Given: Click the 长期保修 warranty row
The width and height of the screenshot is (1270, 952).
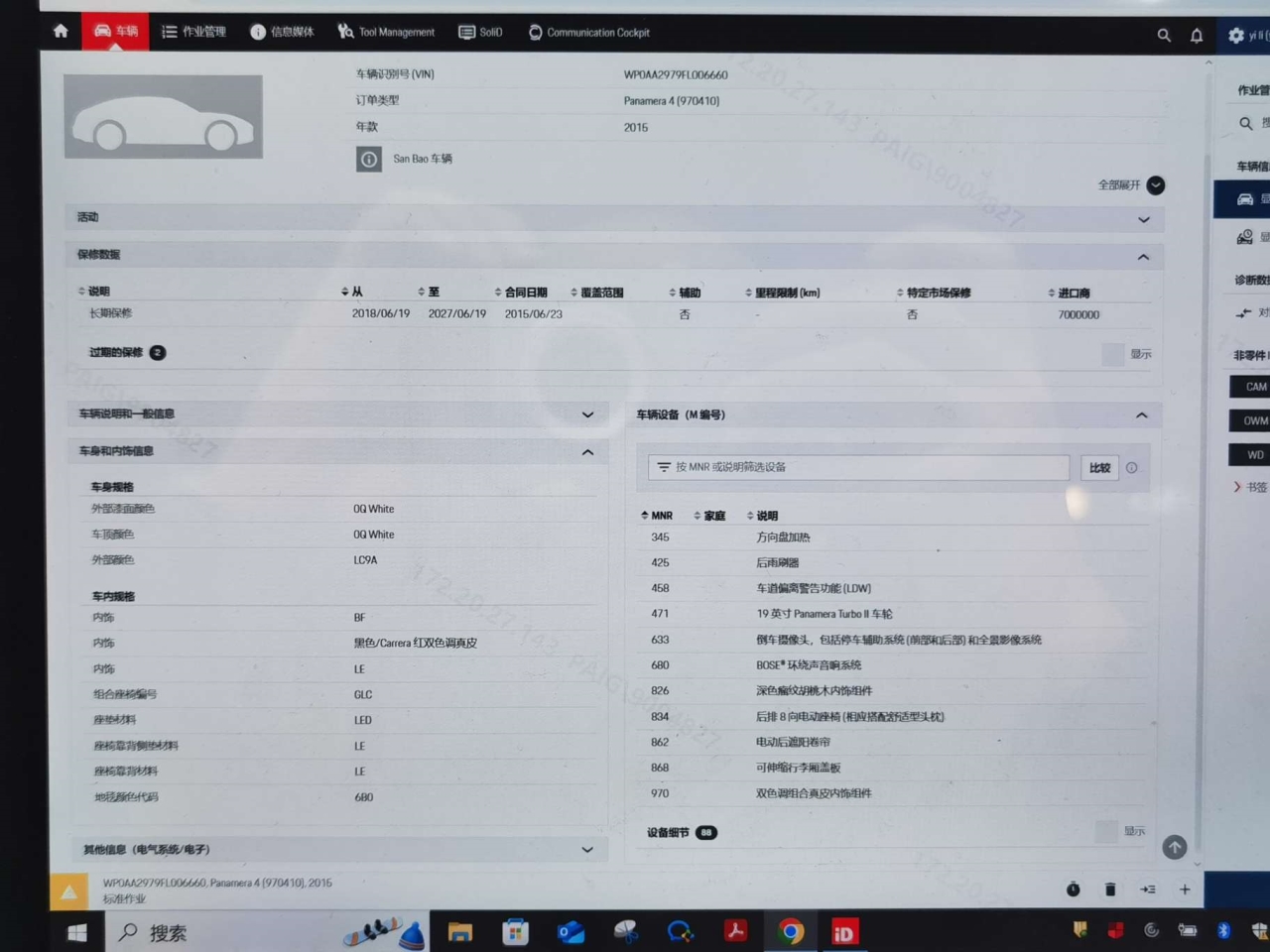Looking at the screenshot, I should tap(614, 314).
